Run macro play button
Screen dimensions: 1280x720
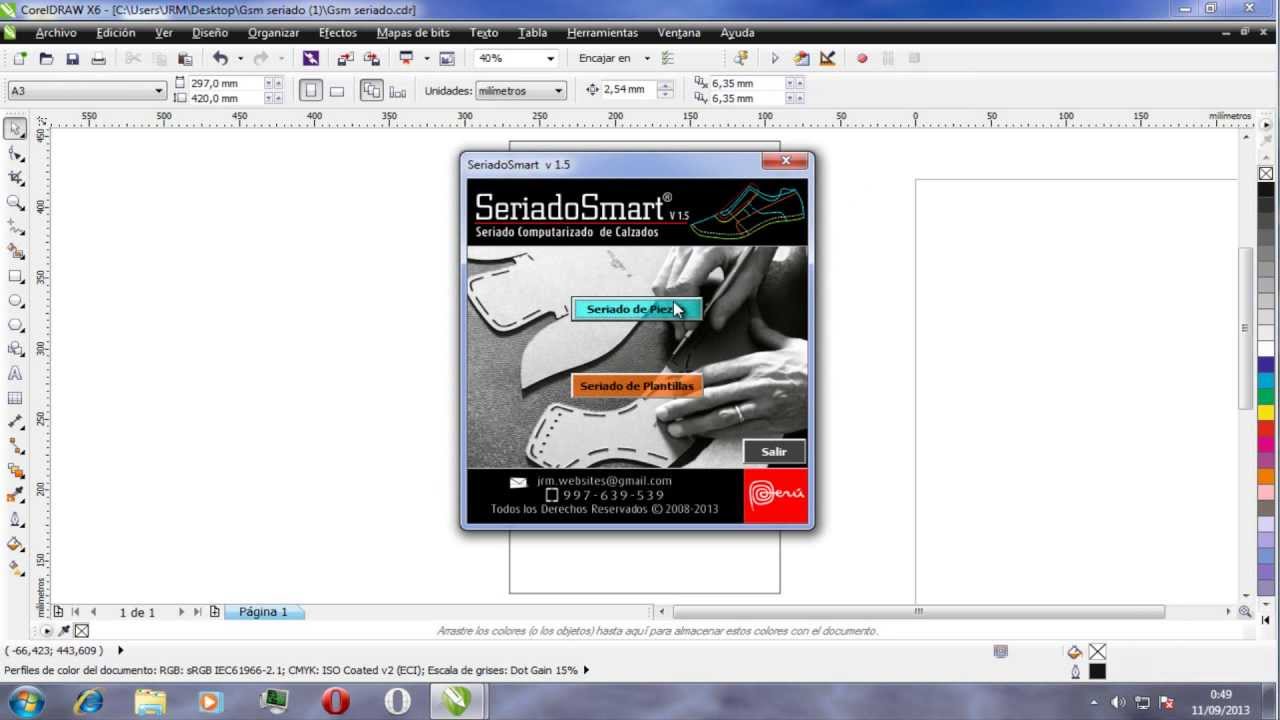coord(775,59)
